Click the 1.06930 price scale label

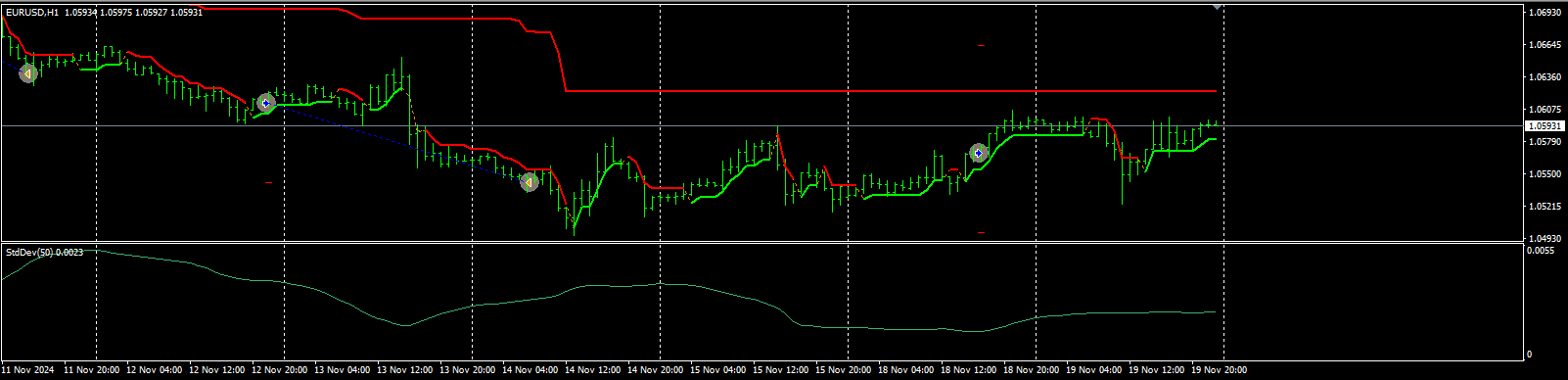point(1544,13)
